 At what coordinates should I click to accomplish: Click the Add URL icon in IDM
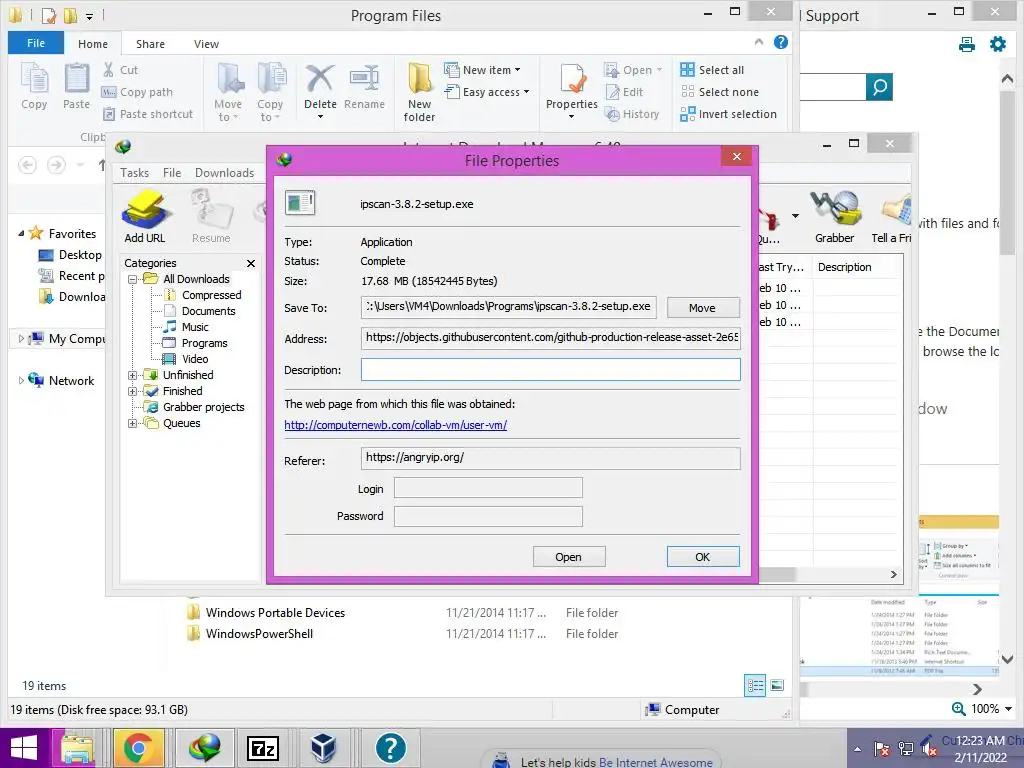click(145, 216)
